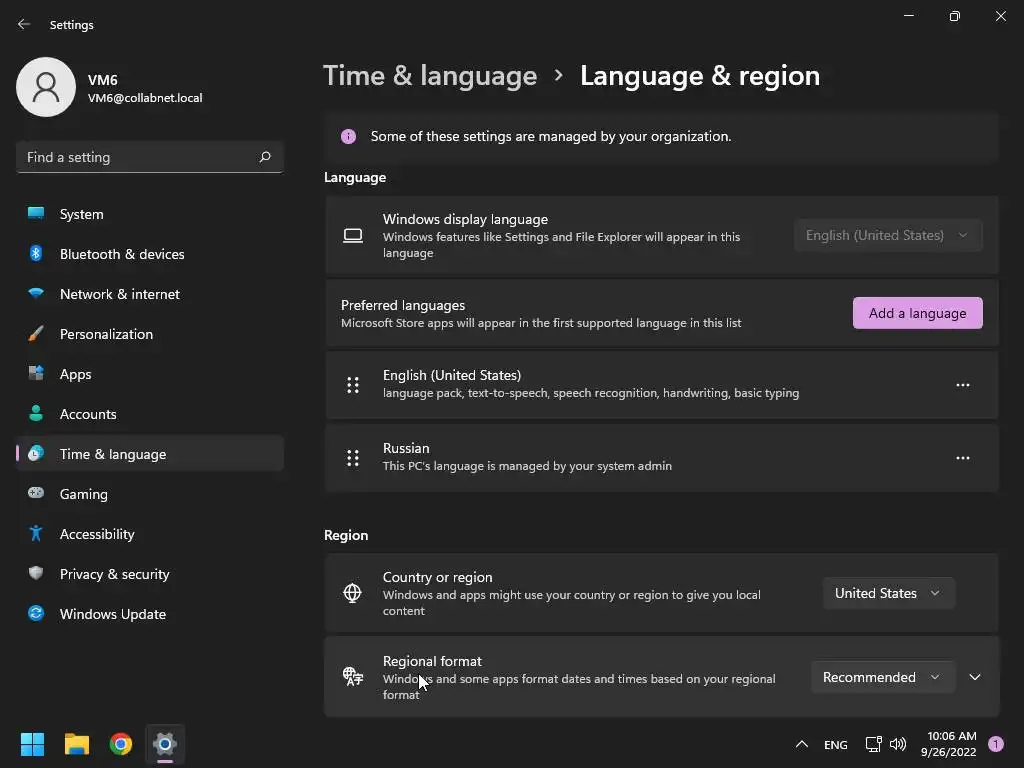This screenshot has width=1024, height=768.
Task: Grab the English (United States) drag handle
Action: 353,385
